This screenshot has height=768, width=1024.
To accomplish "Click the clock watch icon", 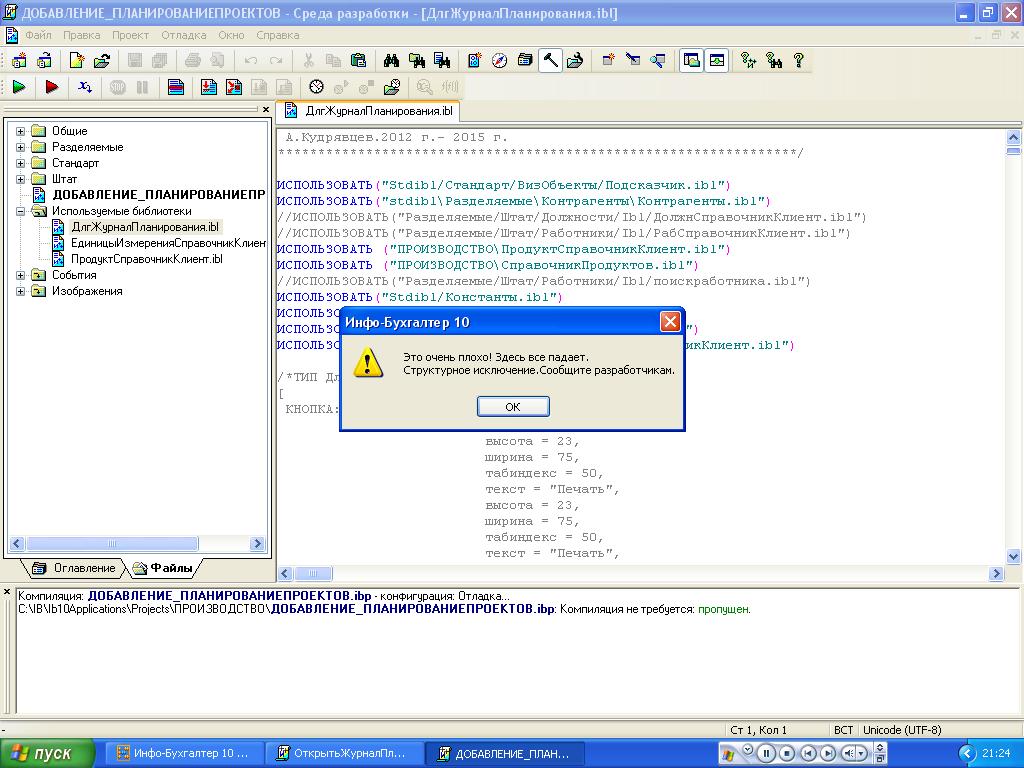I will [x=316, y=86].
